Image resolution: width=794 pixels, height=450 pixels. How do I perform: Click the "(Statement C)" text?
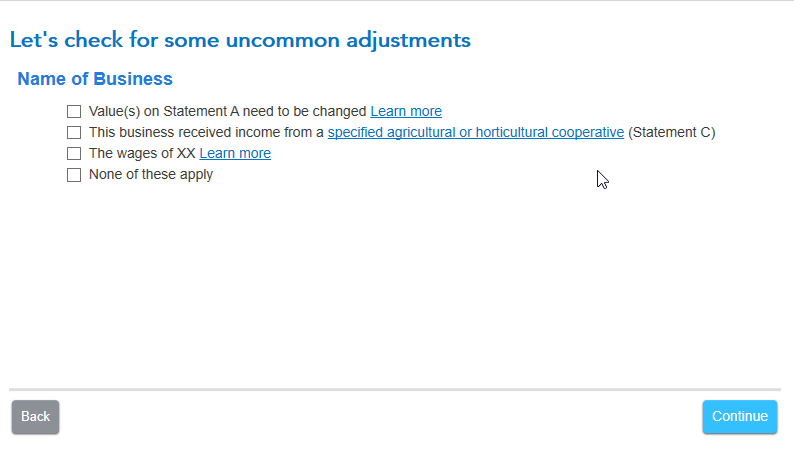point(671,133)
